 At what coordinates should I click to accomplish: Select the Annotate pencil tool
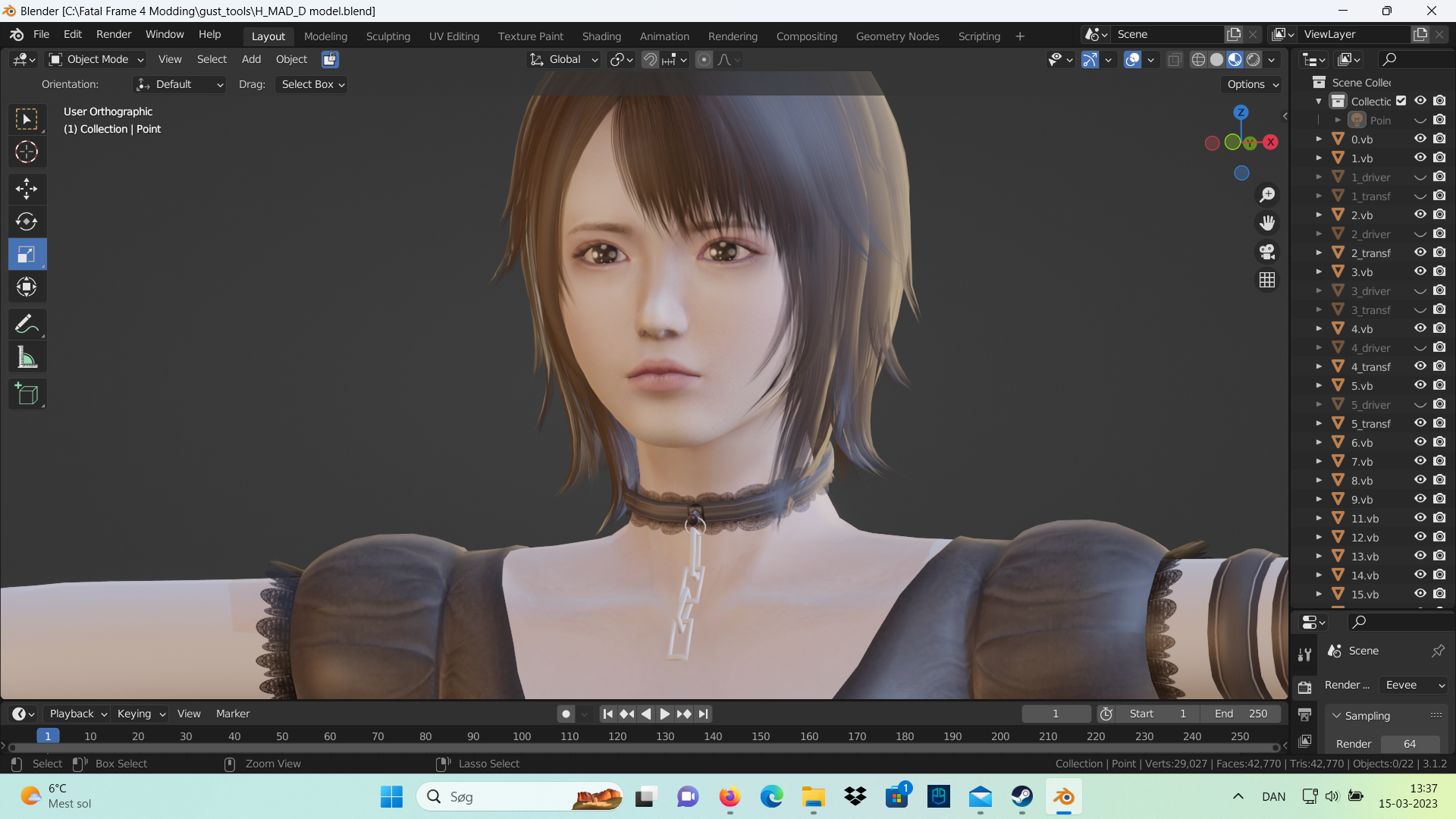coord(27,325)
